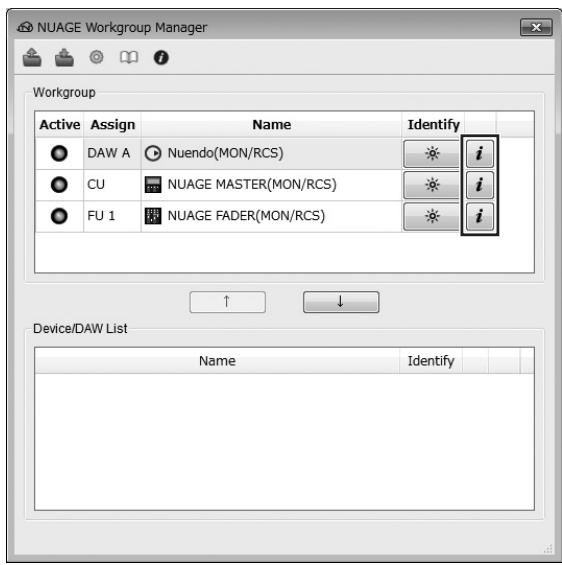Viewport: 562px width, 565px height.
Task: Select the Nuendo(MON/RCS) name text
Action: point(226,153)
